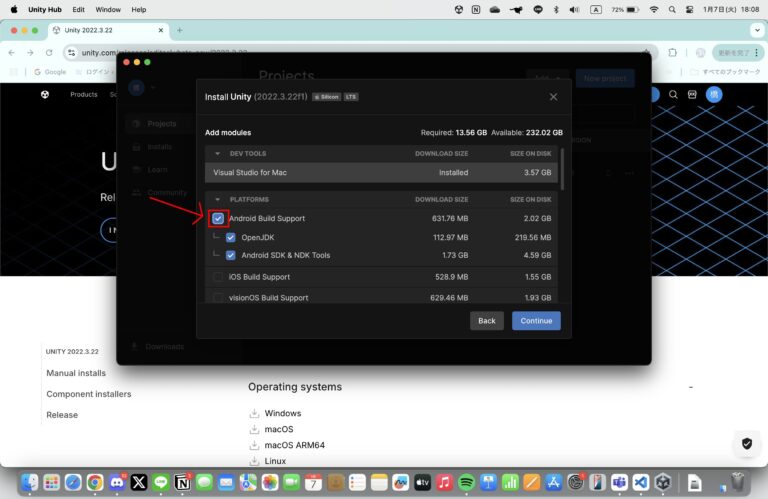Viewport: 768px width, 499px height.
Task: Click the Continue button
Action: 536,321
